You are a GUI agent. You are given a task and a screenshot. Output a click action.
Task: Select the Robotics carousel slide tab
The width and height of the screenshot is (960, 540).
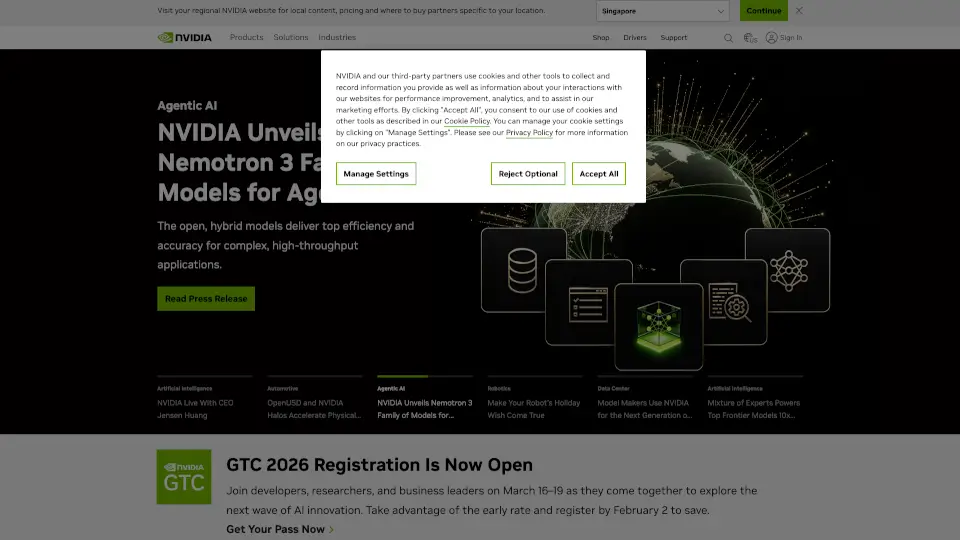tap(534, 402)
